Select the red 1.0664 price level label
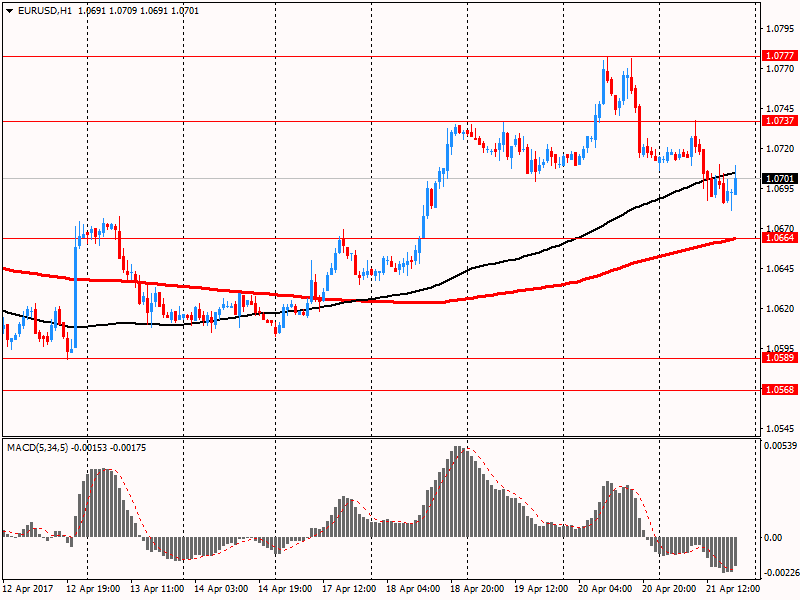Viewport: 800px width, 600px height. (780, 238)
